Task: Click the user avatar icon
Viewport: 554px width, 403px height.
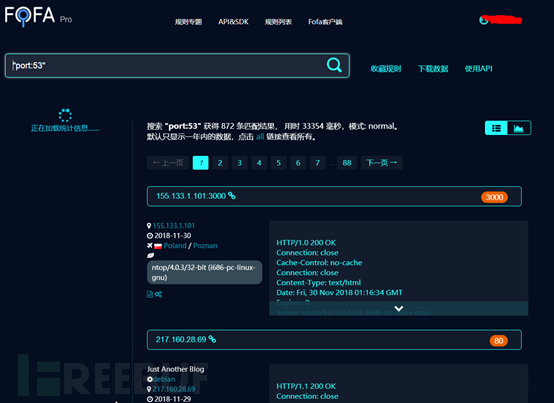Action: [x=484, y=20]
